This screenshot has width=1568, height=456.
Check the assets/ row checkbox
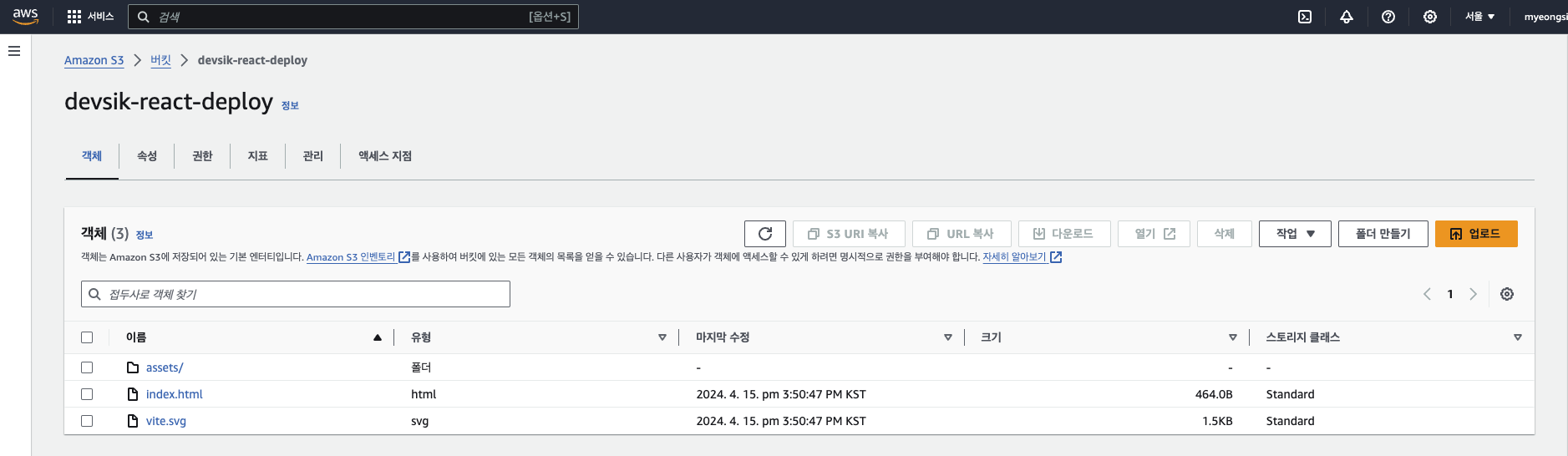click(x=87, y=367)
